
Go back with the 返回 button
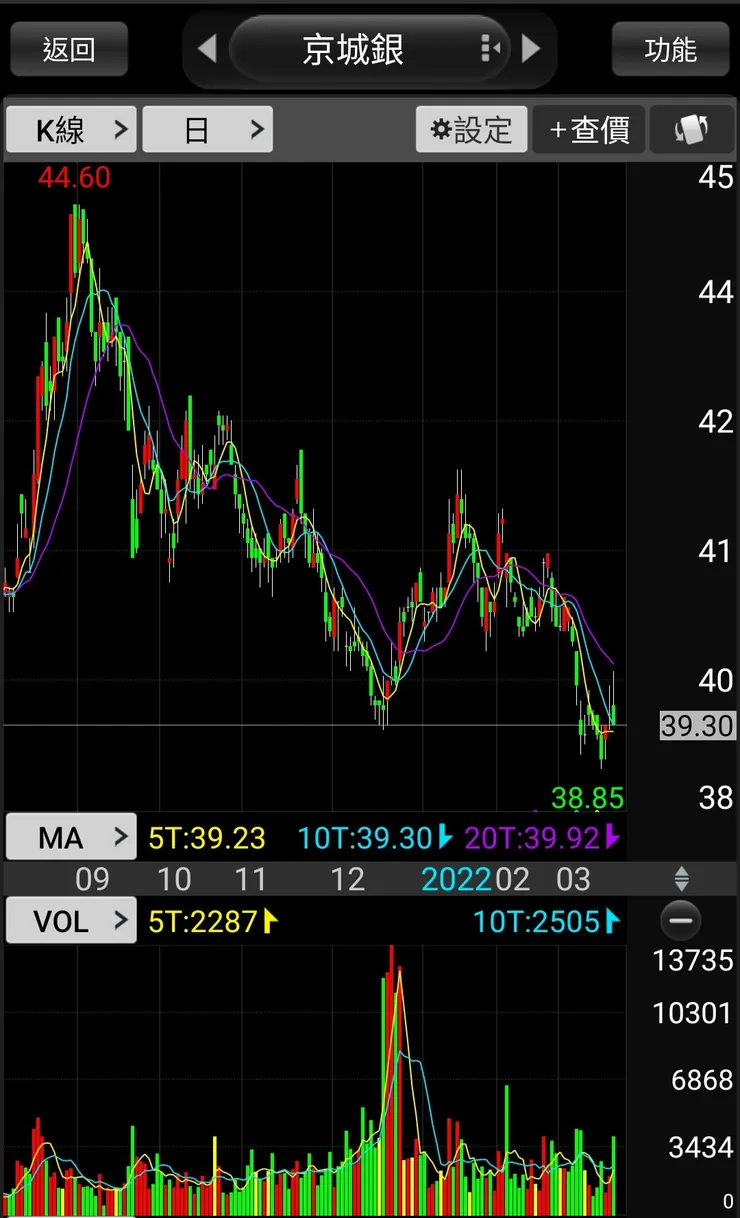click(69, 49)
